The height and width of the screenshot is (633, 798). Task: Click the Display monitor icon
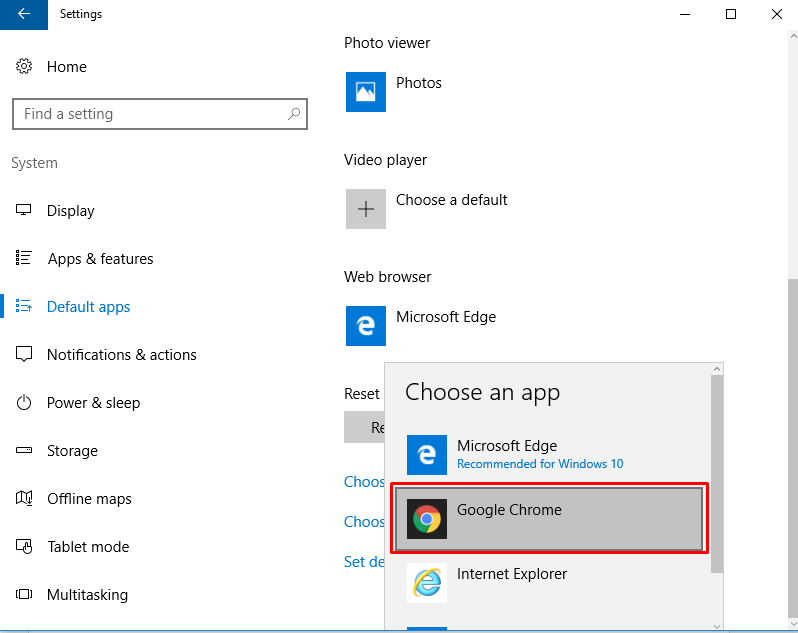[23, 210]
